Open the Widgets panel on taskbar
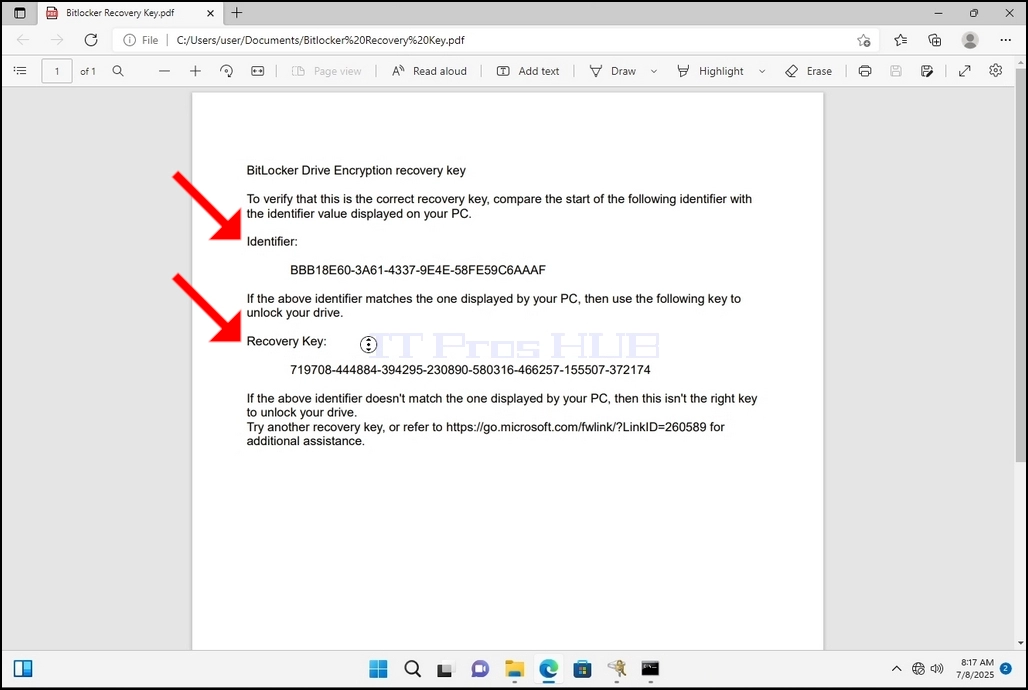 (23, 668)
